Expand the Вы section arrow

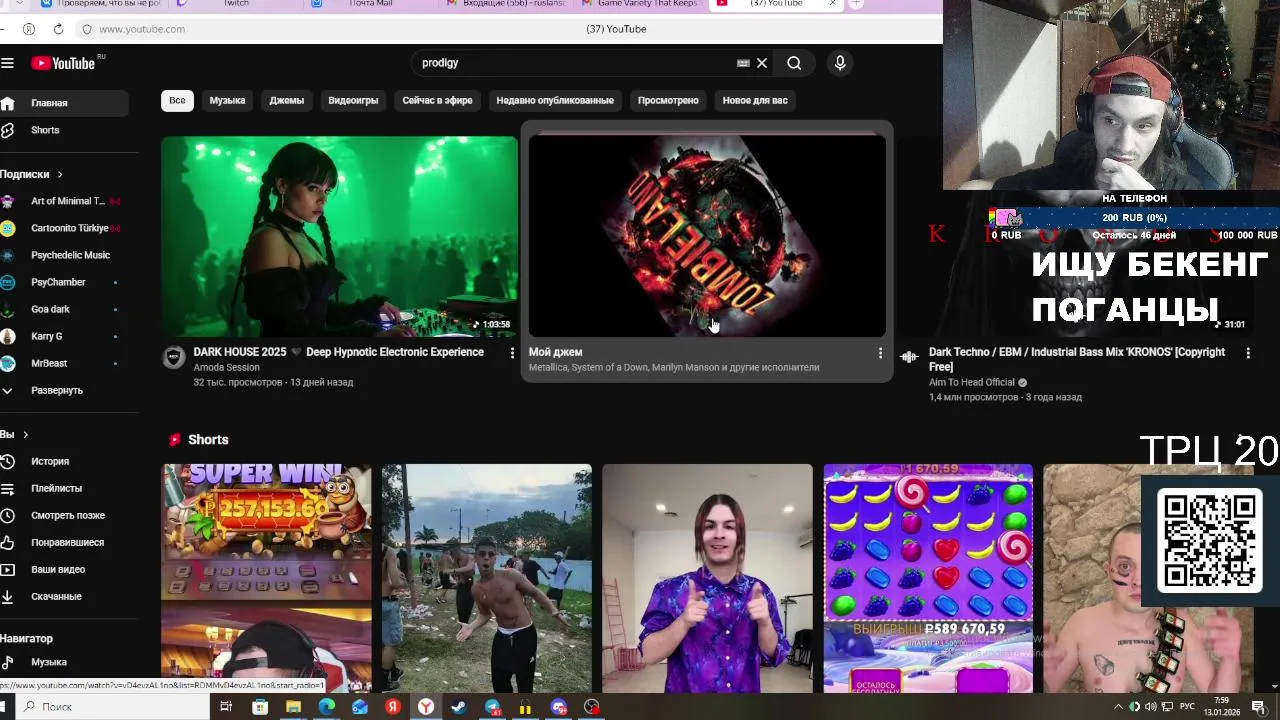coord(25,434)
